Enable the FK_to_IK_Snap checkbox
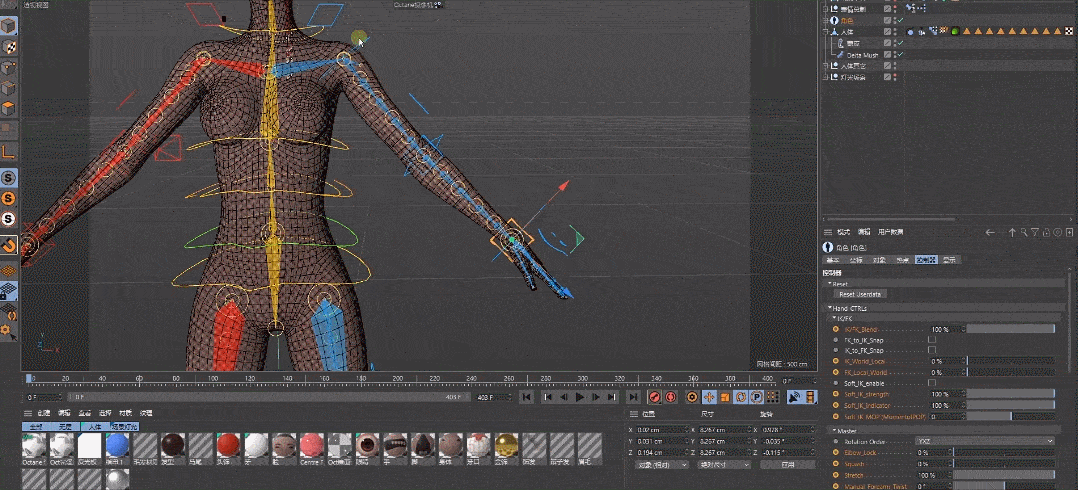The width and height of the screenshot is (1078, 490). pyautogui.click(x=932, y=340)
